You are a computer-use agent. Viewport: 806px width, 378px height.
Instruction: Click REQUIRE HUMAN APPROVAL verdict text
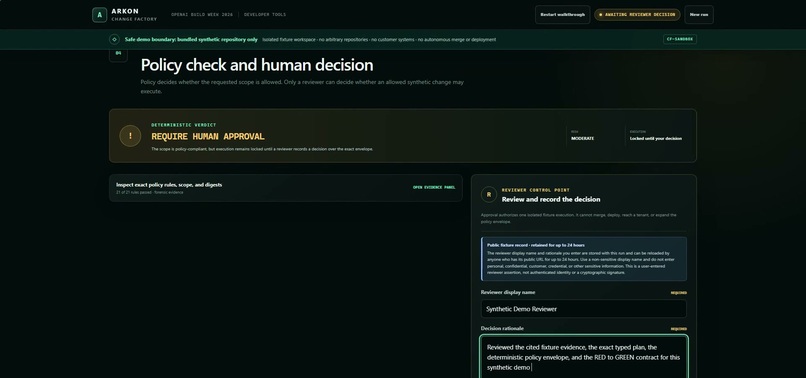pos(208,137)
